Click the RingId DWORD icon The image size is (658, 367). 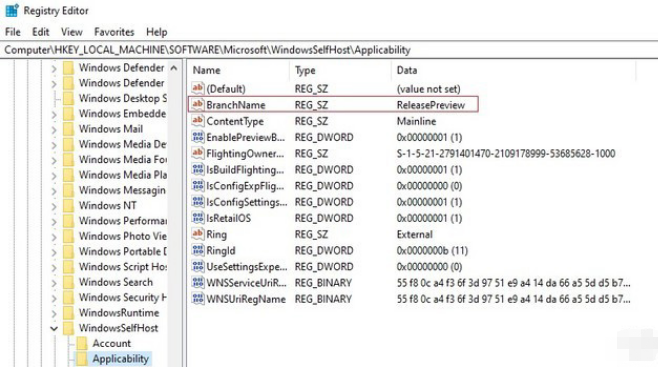coord(198,250)
